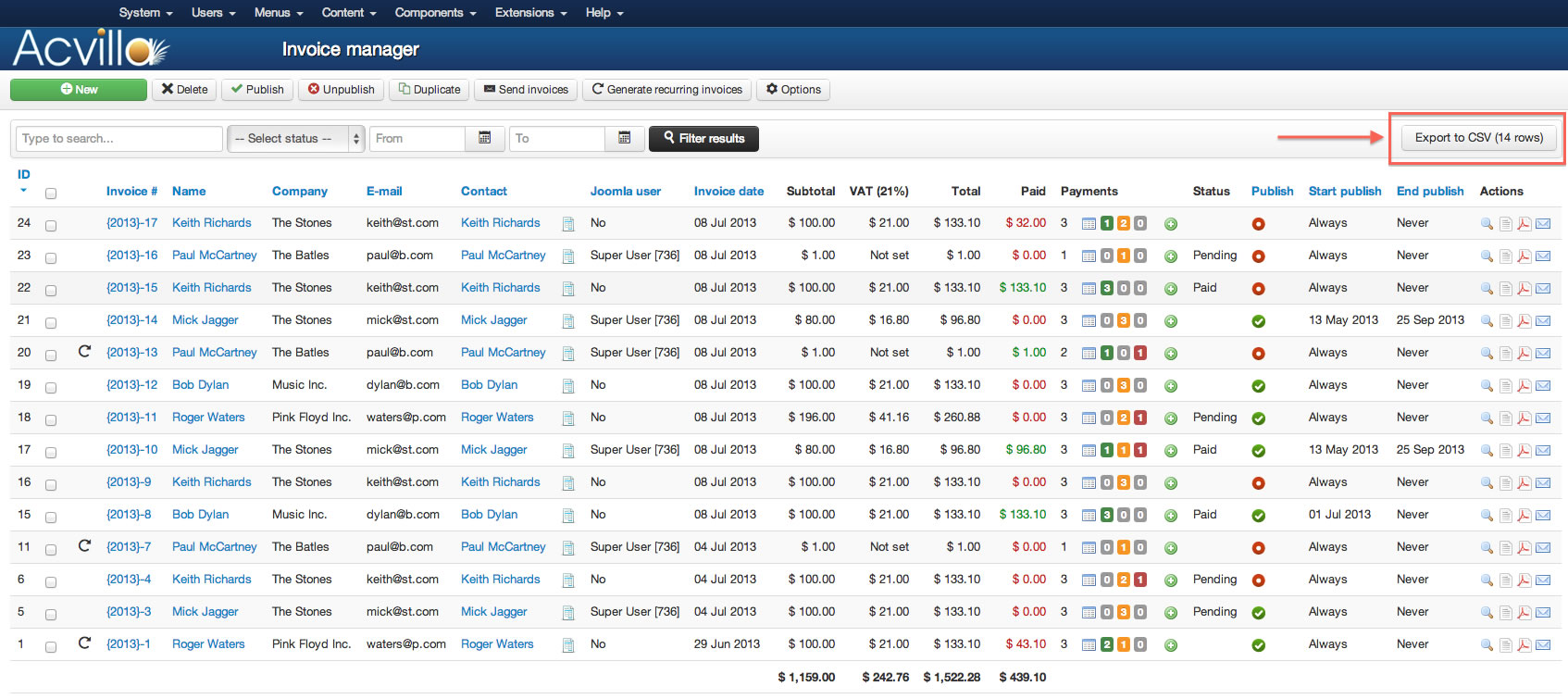Publish invoice {2013}-9 via red status toggle
This screenshot has height=699, width=1568.
coord(1259,483)
